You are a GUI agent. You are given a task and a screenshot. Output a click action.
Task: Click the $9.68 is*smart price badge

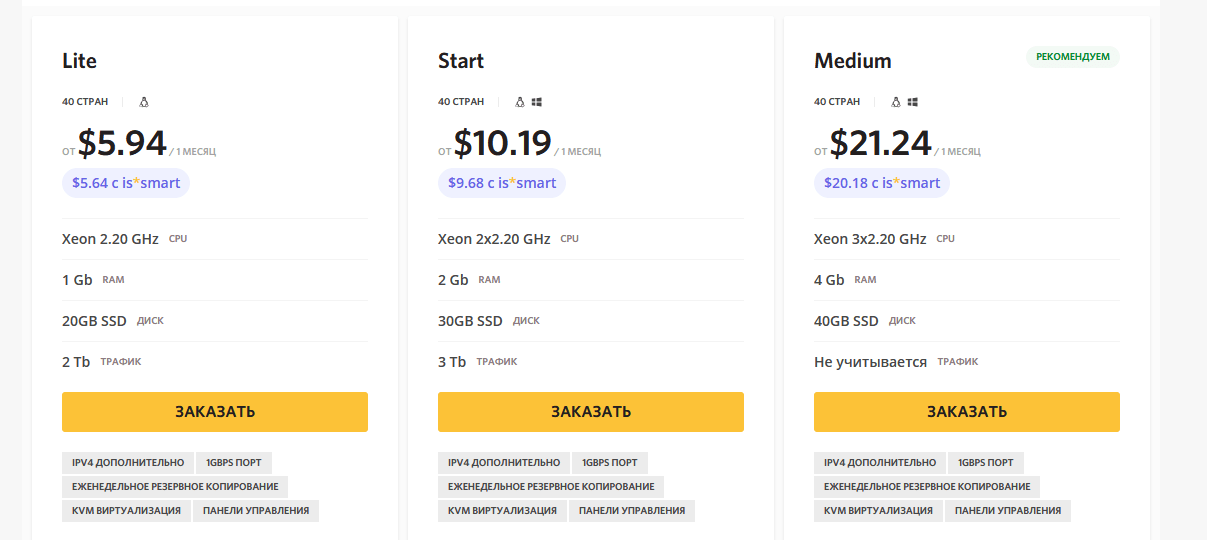coord(501,183)
